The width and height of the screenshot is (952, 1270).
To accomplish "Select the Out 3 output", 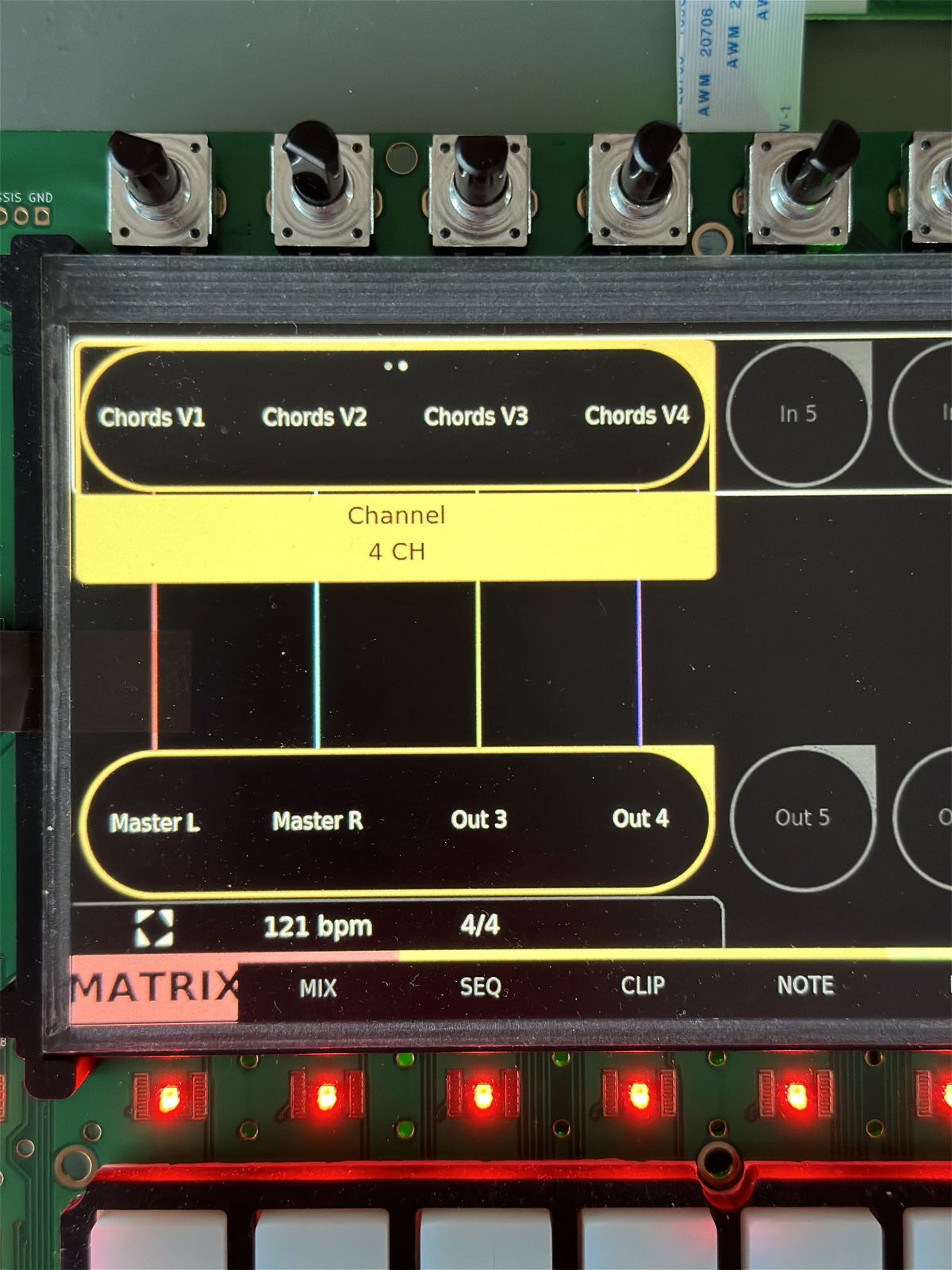I will tap(478, 819).
